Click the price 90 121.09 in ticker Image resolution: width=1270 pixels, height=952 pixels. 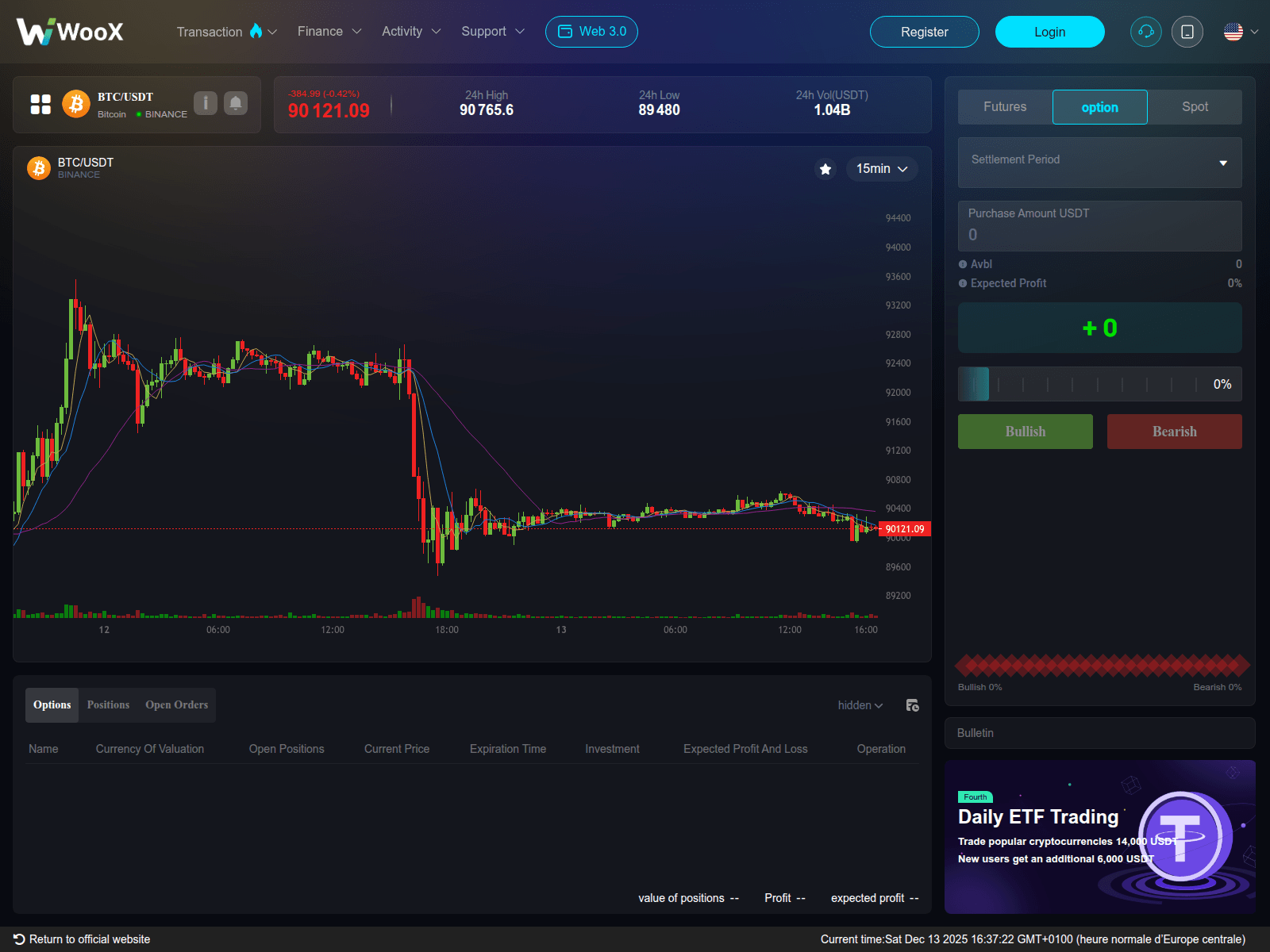(329, 111)
